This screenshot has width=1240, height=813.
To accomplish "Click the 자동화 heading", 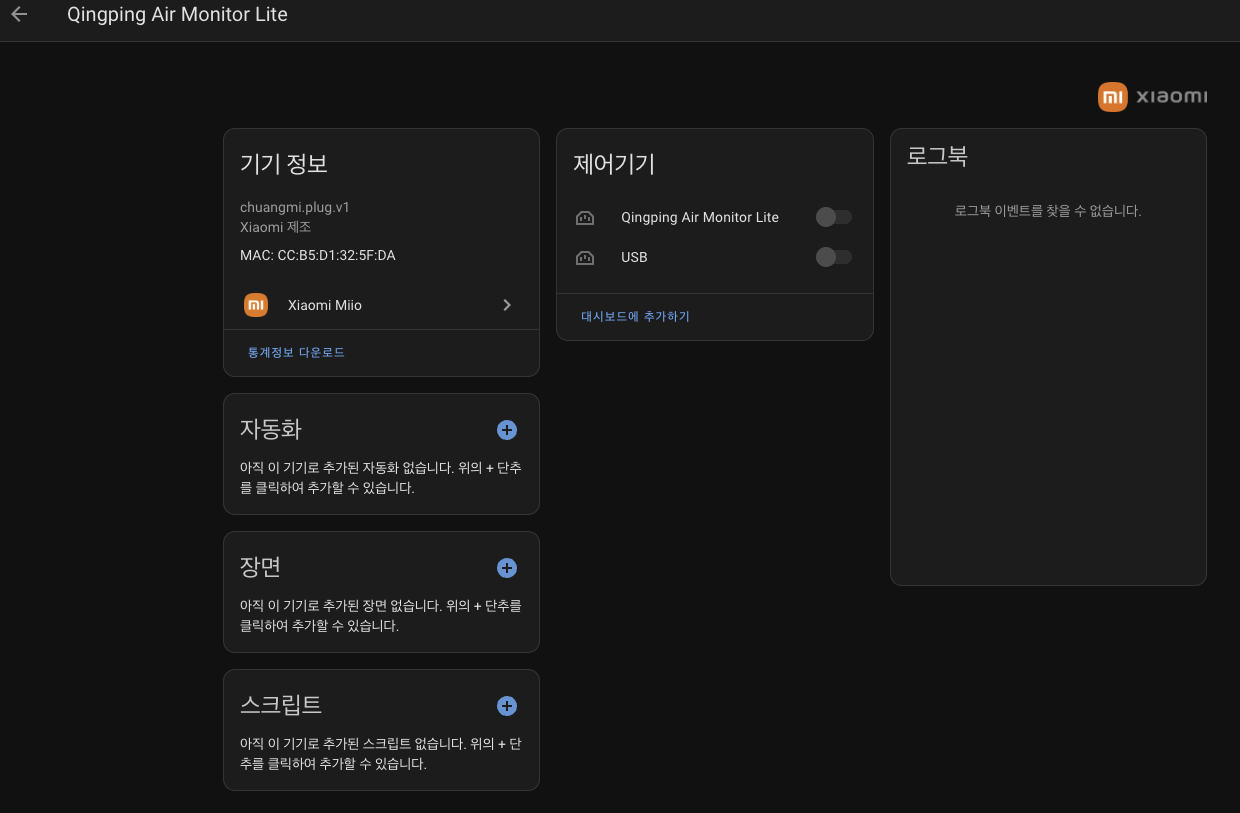I will (x=271, y=429).
